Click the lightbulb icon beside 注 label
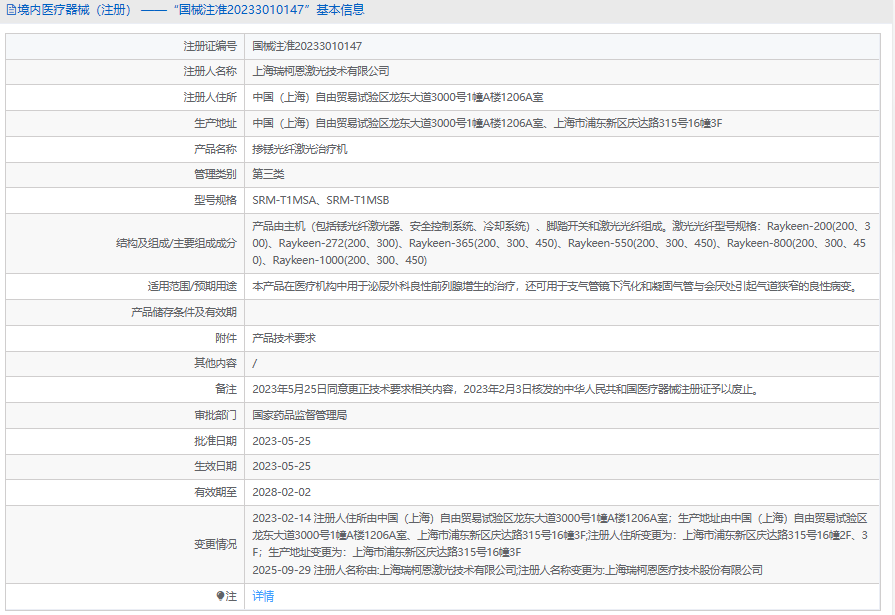 (x=221, y=596)
